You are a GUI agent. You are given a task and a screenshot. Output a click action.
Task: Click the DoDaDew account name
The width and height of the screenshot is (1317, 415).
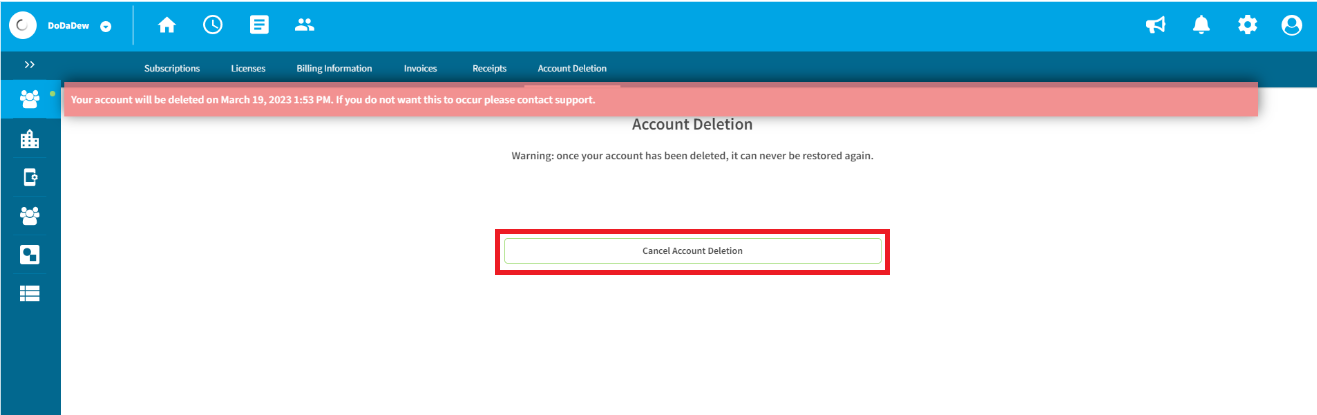68,27
